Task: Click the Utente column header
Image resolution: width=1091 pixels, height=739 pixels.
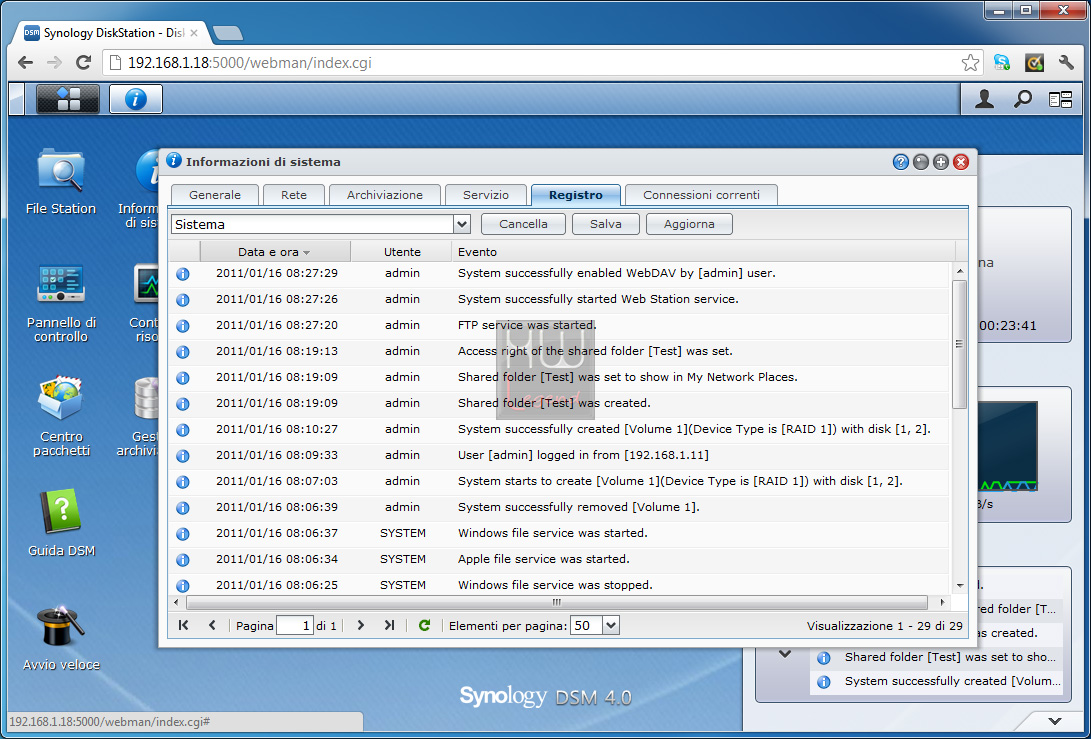Action: [x=402, y=252]
